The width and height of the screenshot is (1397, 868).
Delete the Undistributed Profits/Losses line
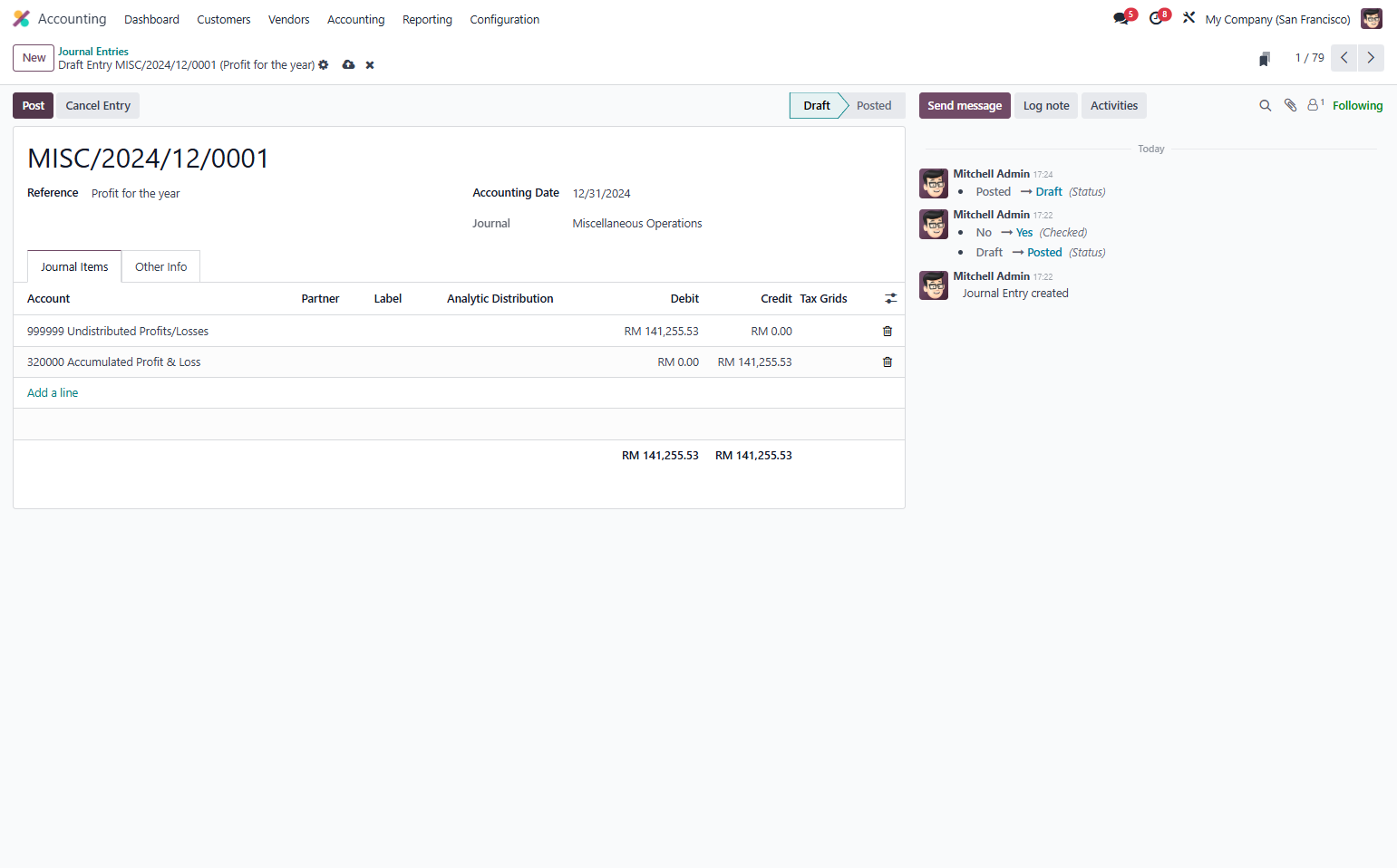point(888,332)
